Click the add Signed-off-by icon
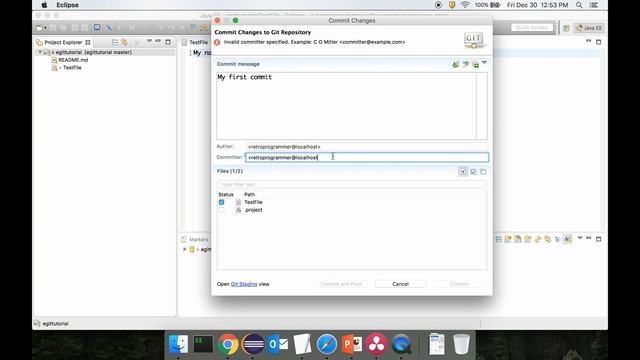This screenshot has height=360, width=640. tap(465, 64)
